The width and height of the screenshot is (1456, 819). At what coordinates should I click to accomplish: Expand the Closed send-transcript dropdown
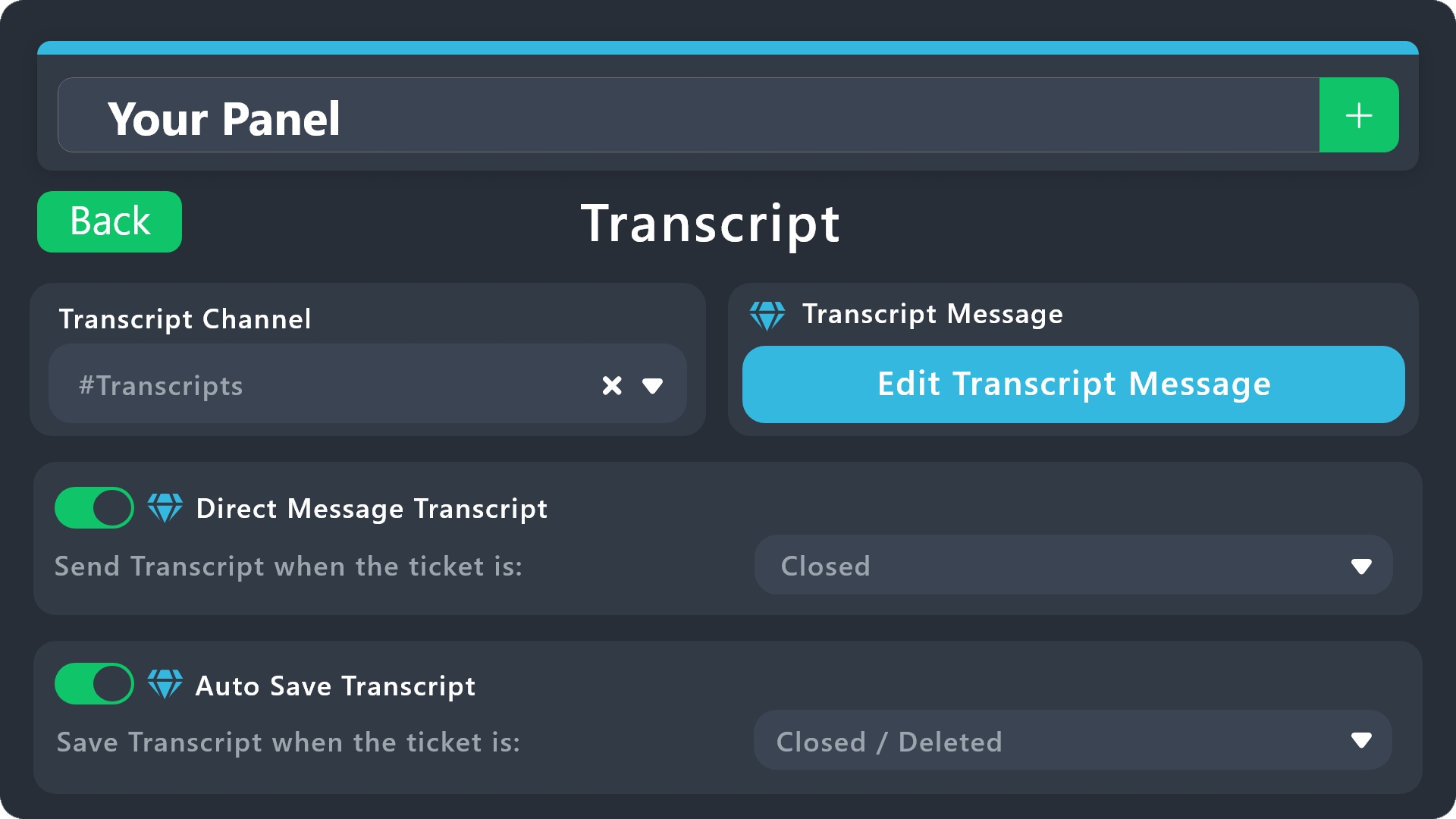tap(1073, 565)
